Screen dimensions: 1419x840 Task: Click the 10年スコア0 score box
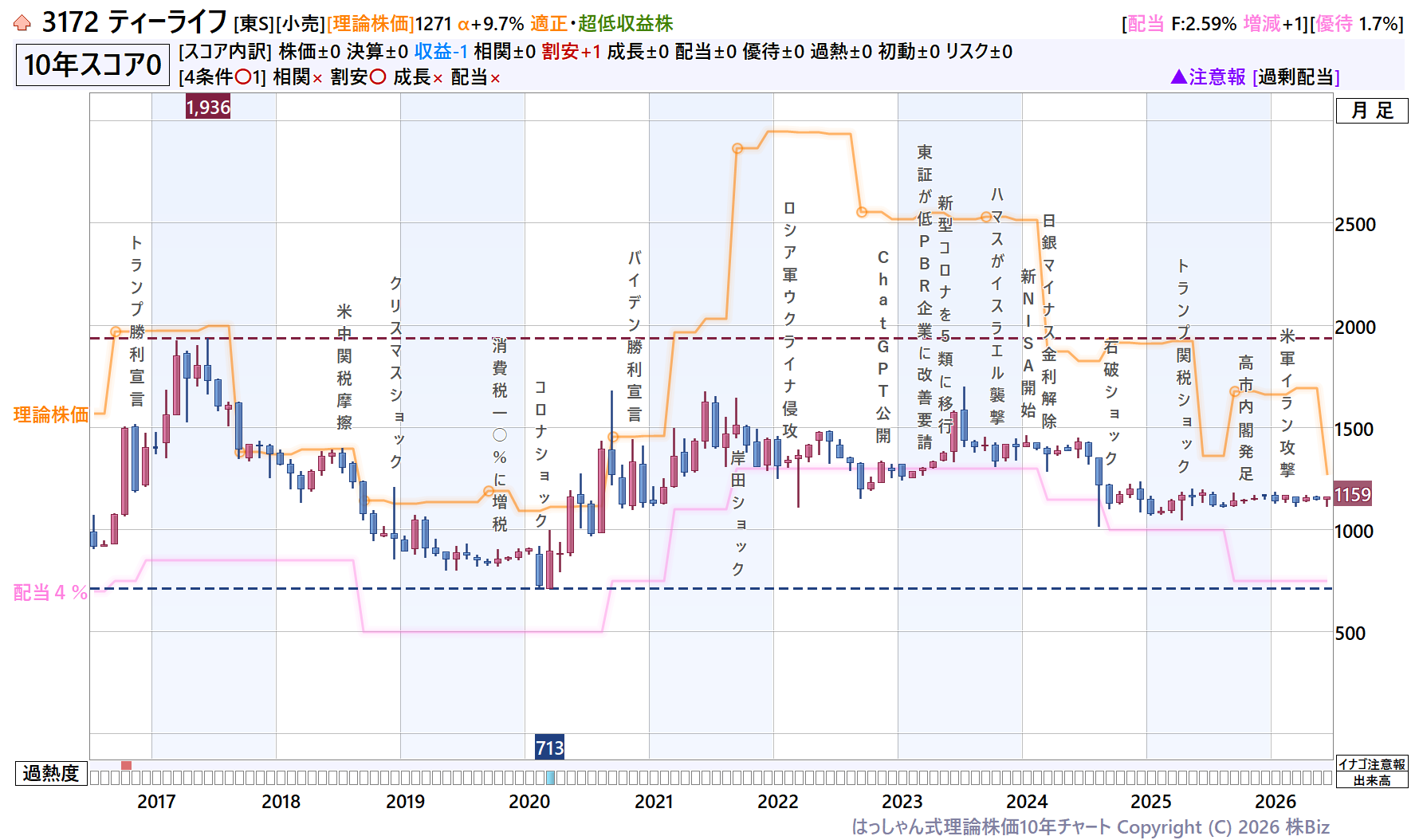92,65
